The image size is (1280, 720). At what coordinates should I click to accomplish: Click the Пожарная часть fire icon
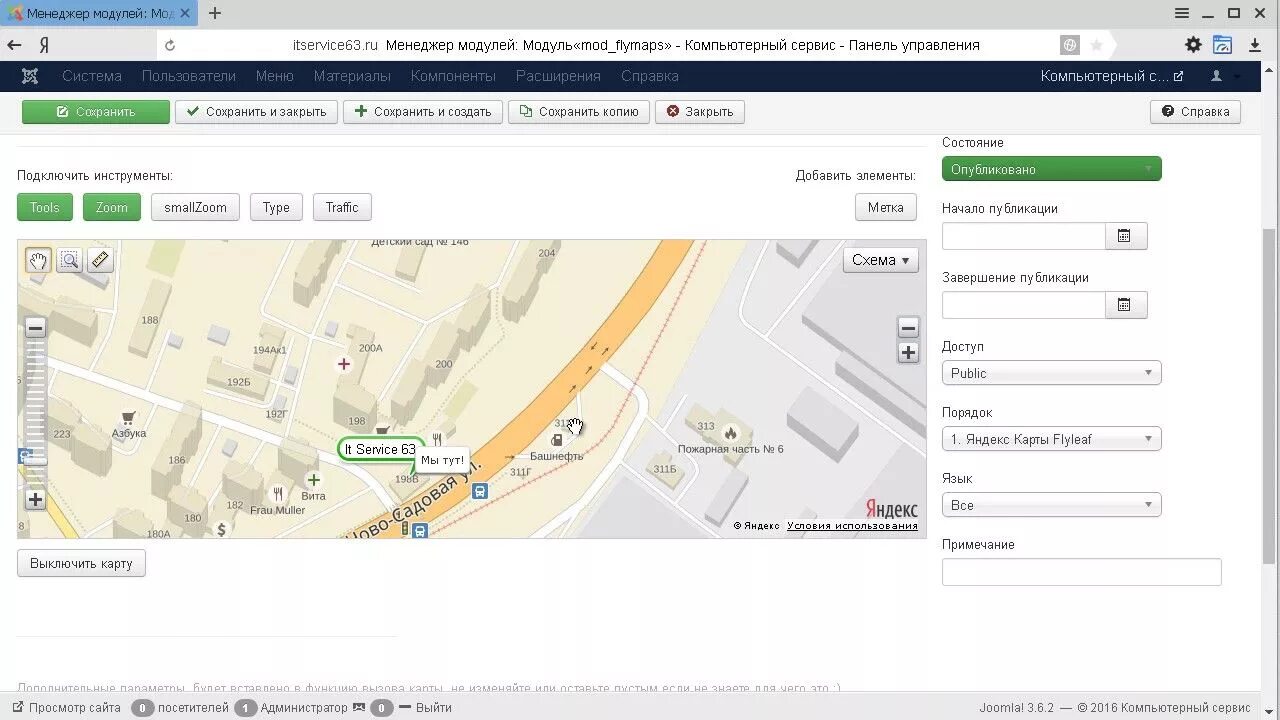point(730,433)
